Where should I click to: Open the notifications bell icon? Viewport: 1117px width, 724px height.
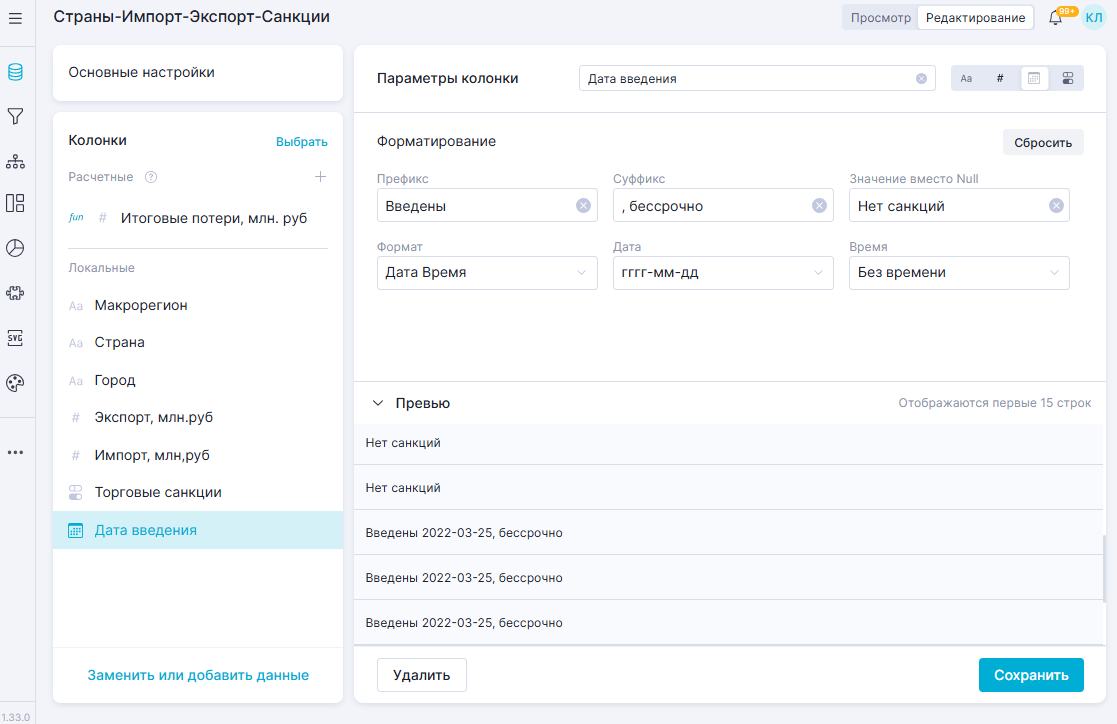coord(1055,18)
